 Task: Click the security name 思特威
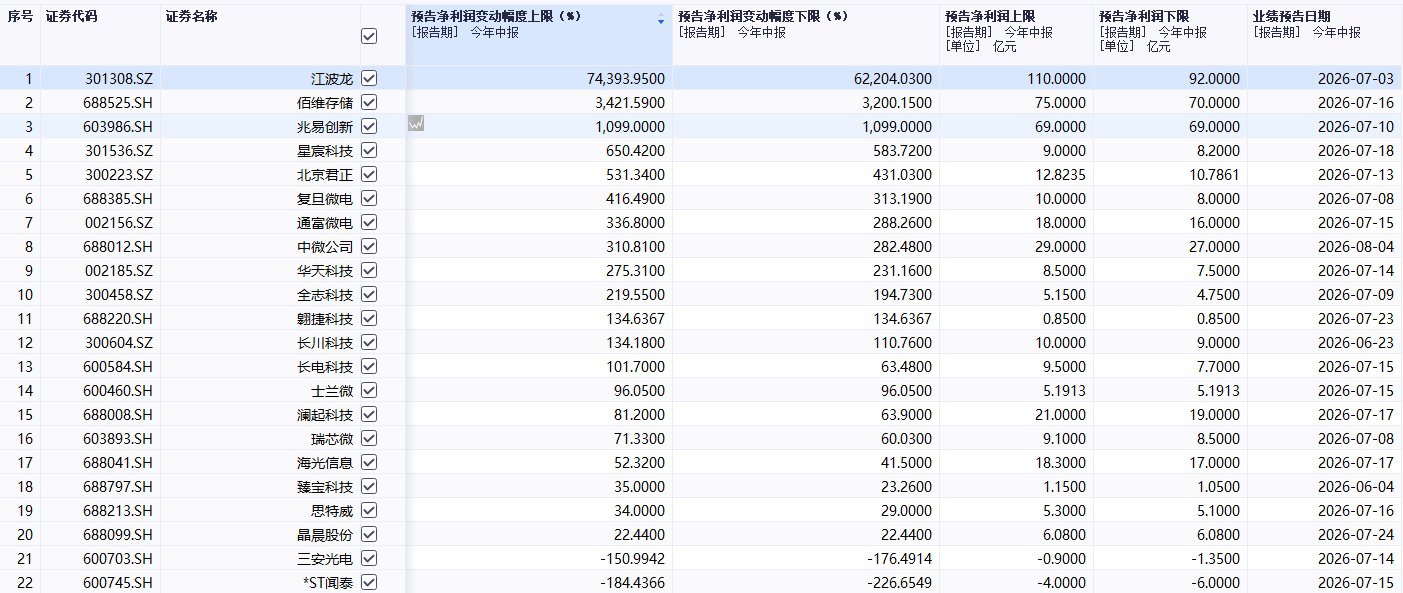tap(332, 510)
